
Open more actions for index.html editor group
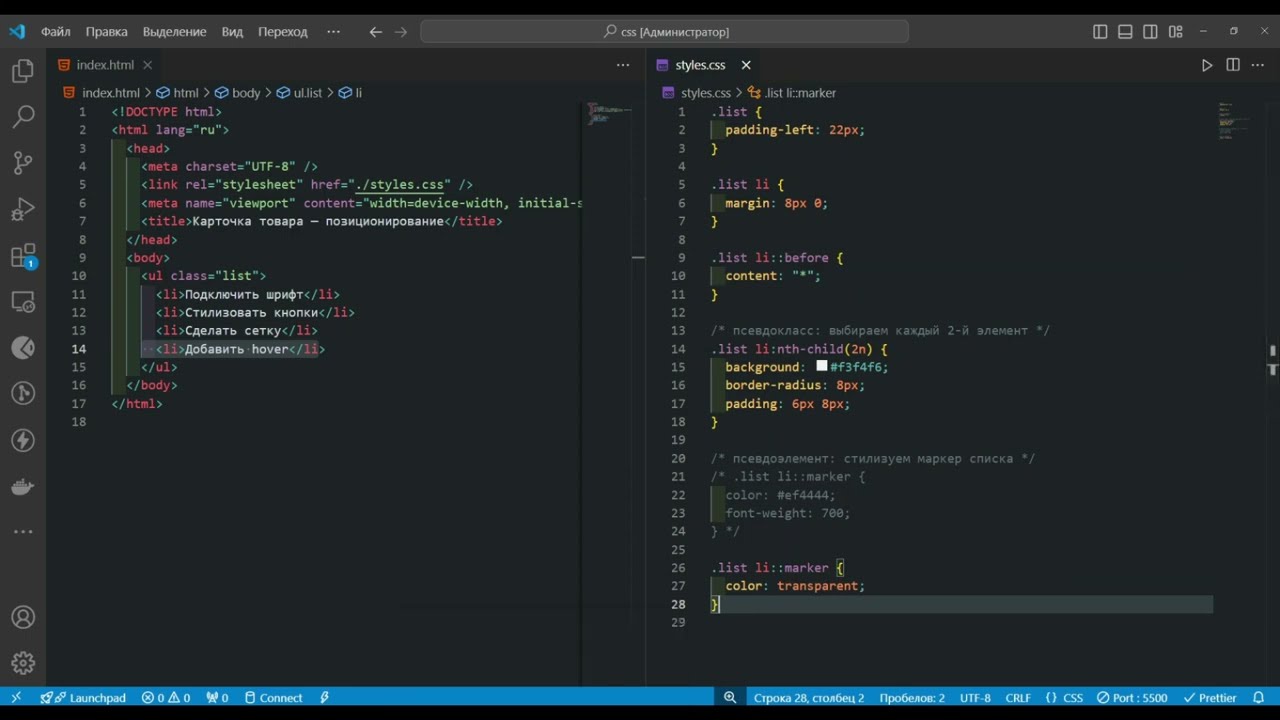pyautogui.click(x=623, y=65)
